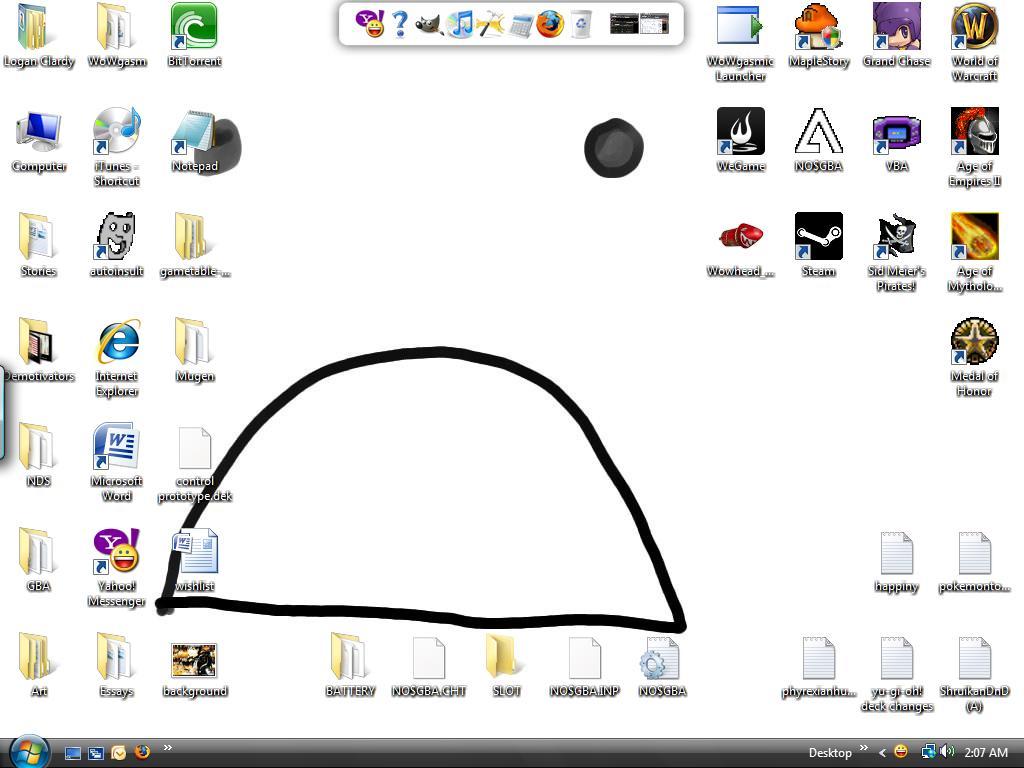The height and width of the screenshot is (768, 1024).
Task: Click Show Desktop in quick launch
Action: [72, 753]
